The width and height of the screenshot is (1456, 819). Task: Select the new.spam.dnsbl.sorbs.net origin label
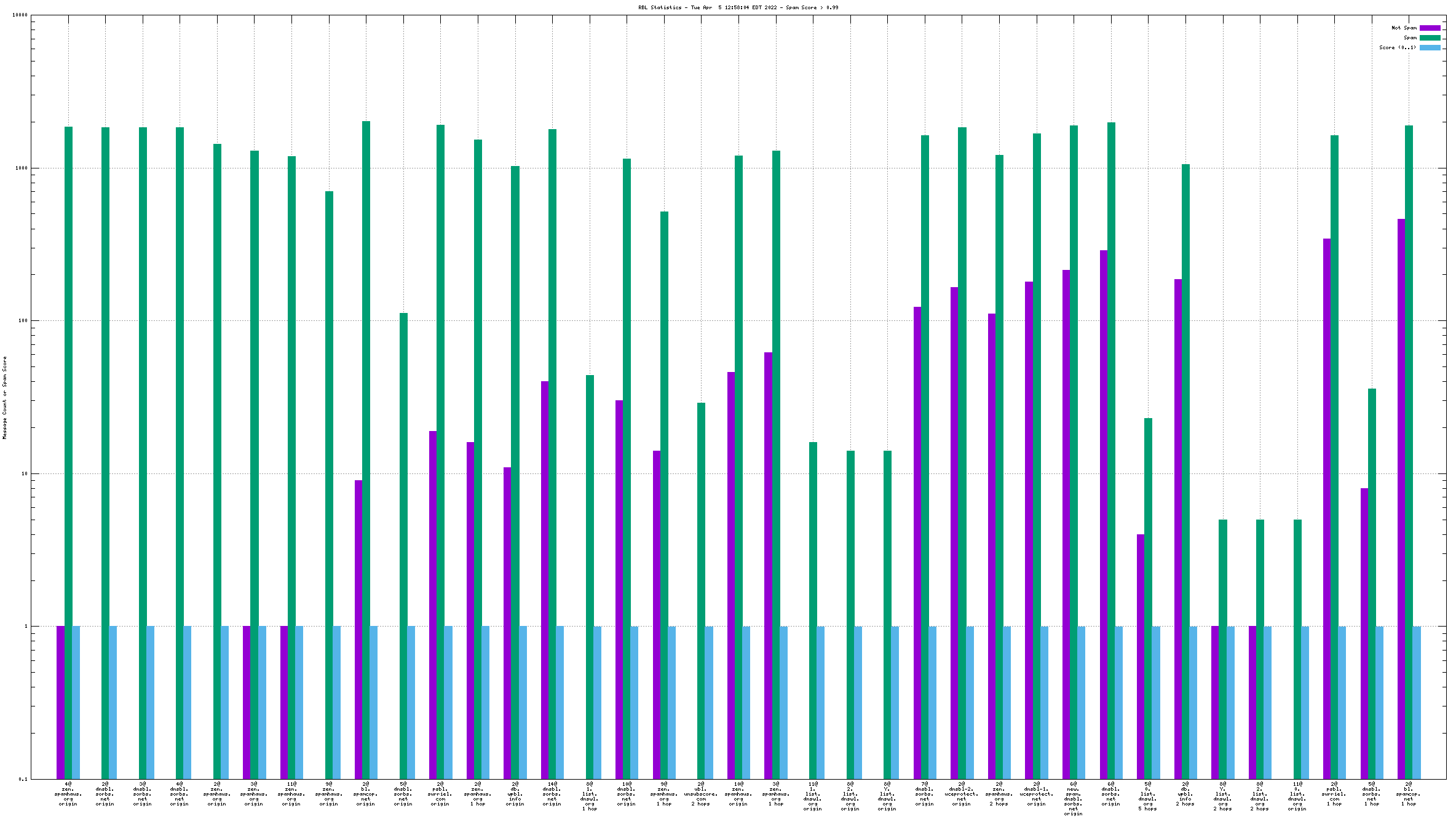click(1074, 799)
